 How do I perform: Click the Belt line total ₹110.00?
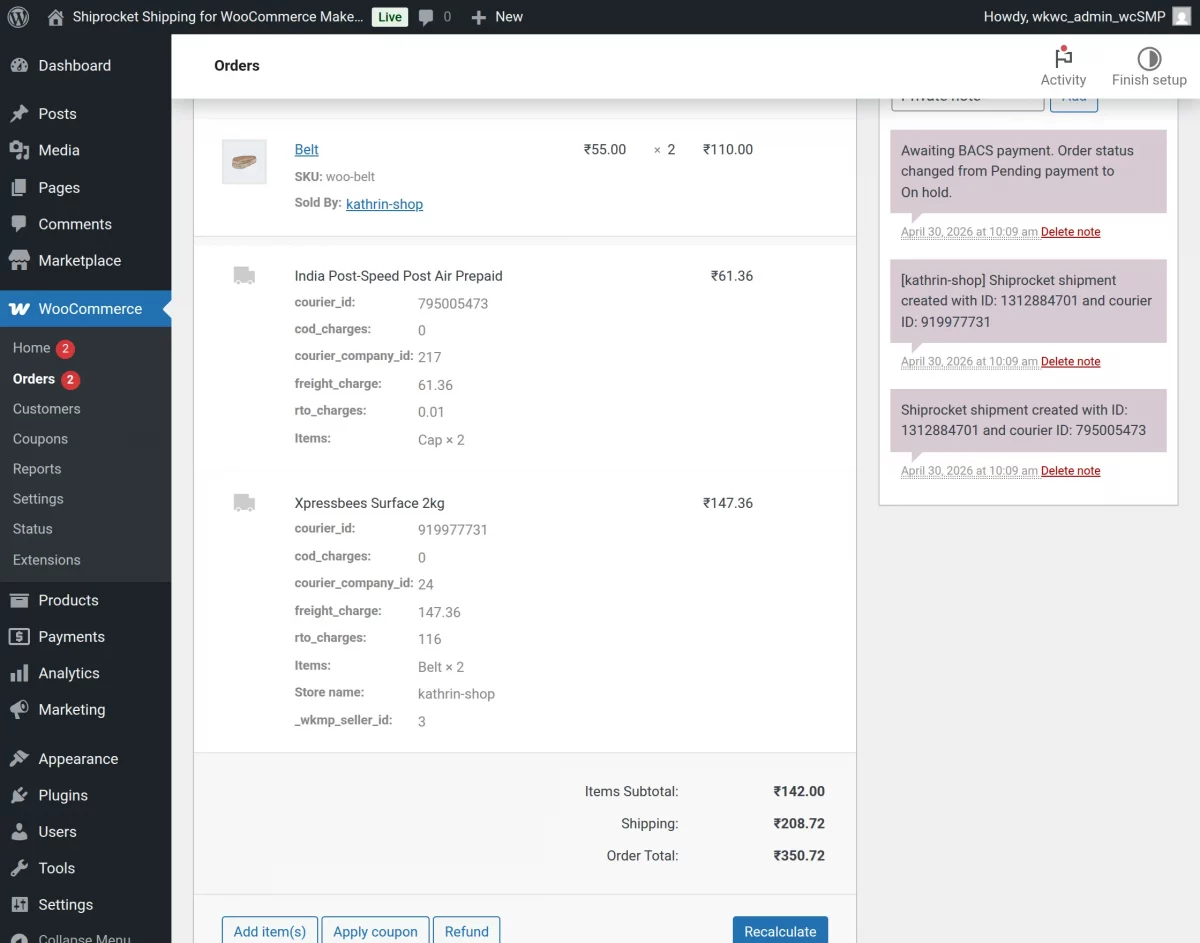(728, 150)
